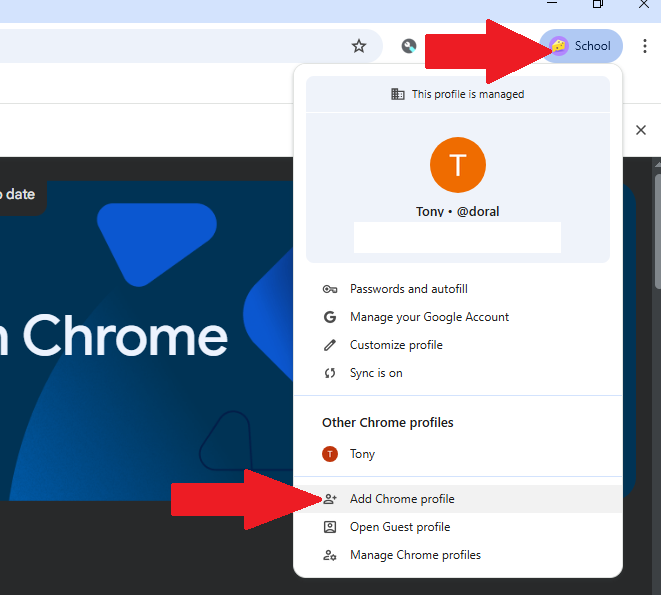
Task: Click the School profile chip
Action: tap(581, 46)
